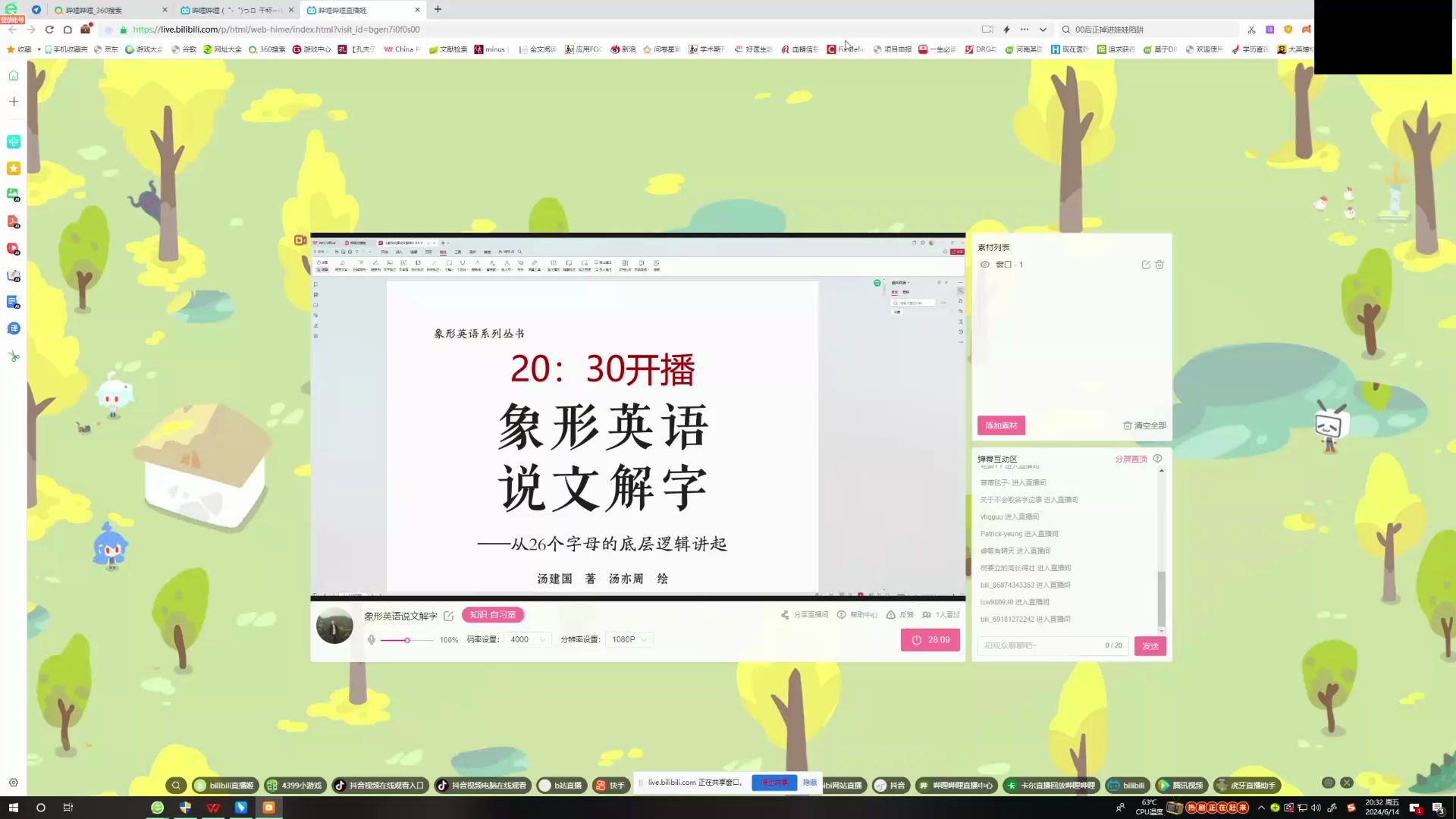This screenshot has width=1456, height=819.
Task: Go to browser home page
Action: coord(67,30)
